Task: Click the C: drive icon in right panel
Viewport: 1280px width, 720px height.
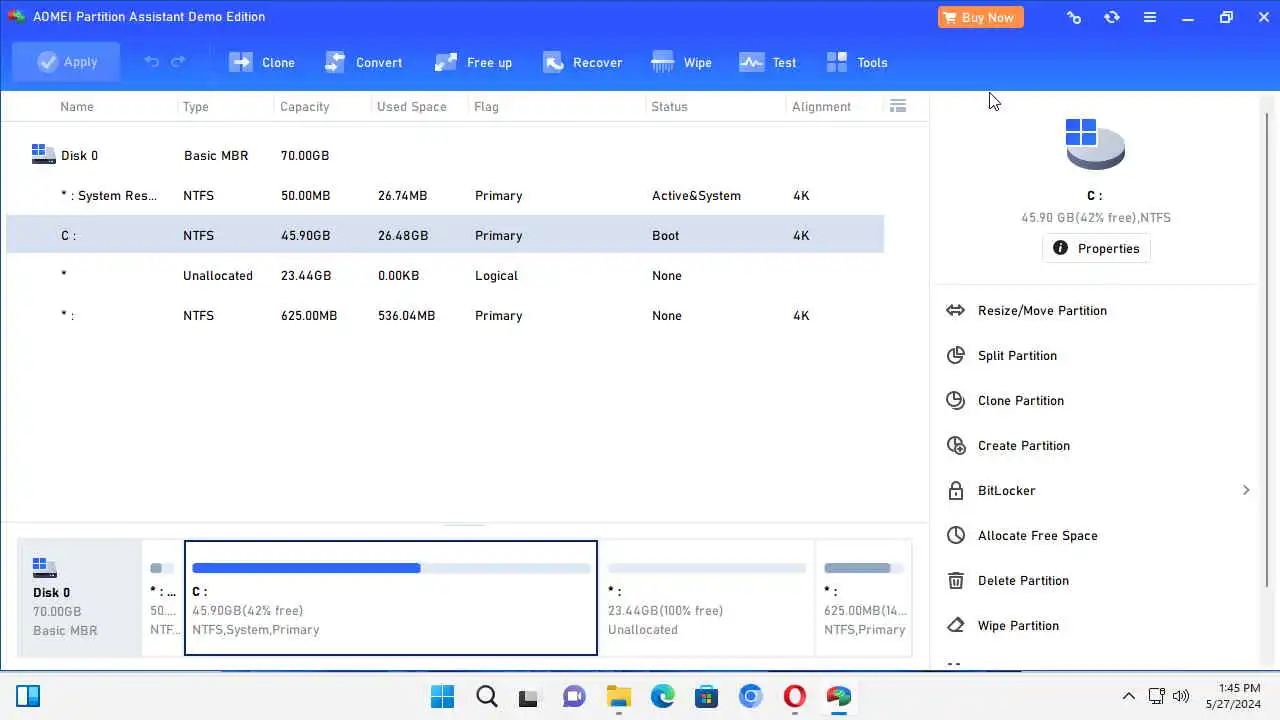Action: 1095,144
